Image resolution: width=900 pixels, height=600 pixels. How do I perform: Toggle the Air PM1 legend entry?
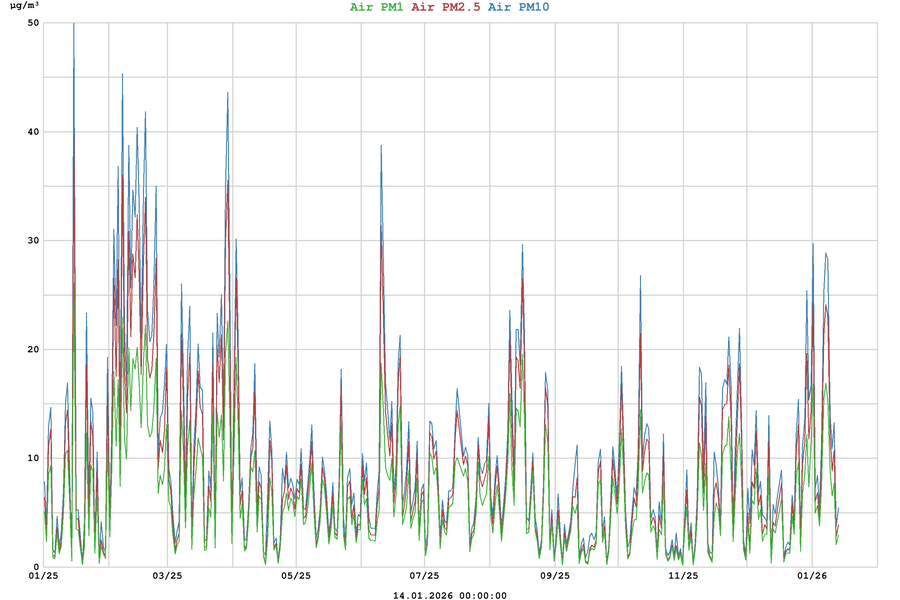(377, 7)
